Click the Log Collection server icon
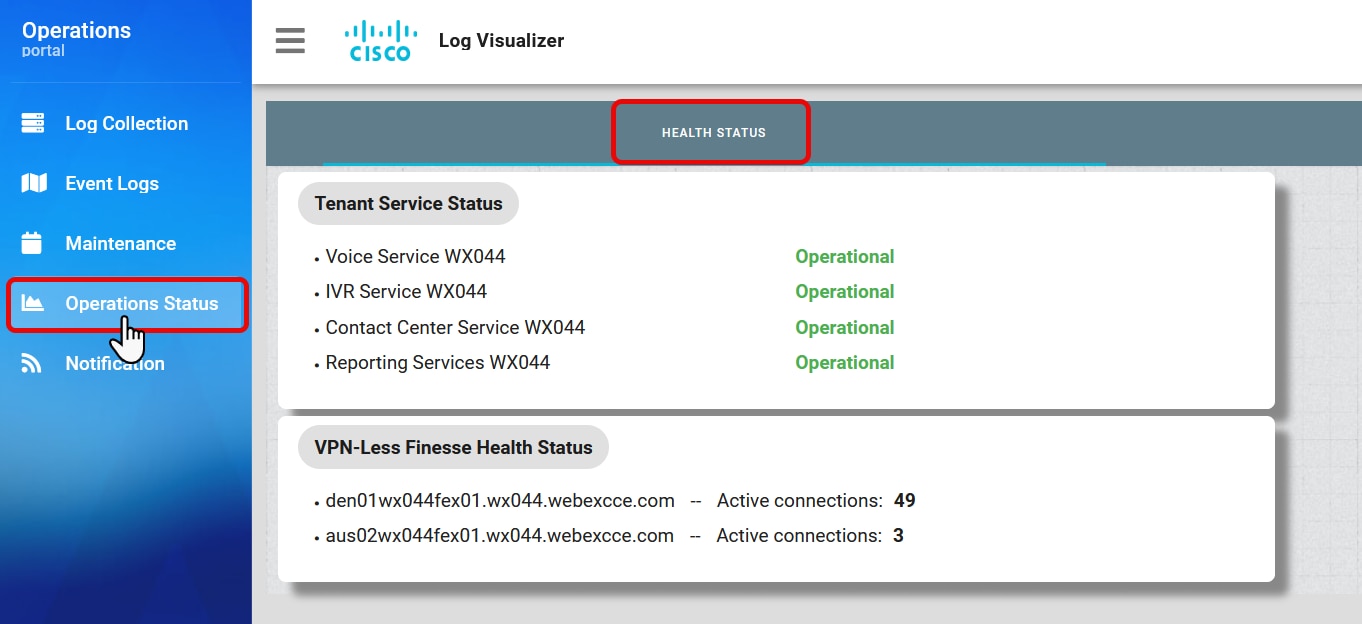This screenshot has height=624, width=1362. (x=33, y=123)
